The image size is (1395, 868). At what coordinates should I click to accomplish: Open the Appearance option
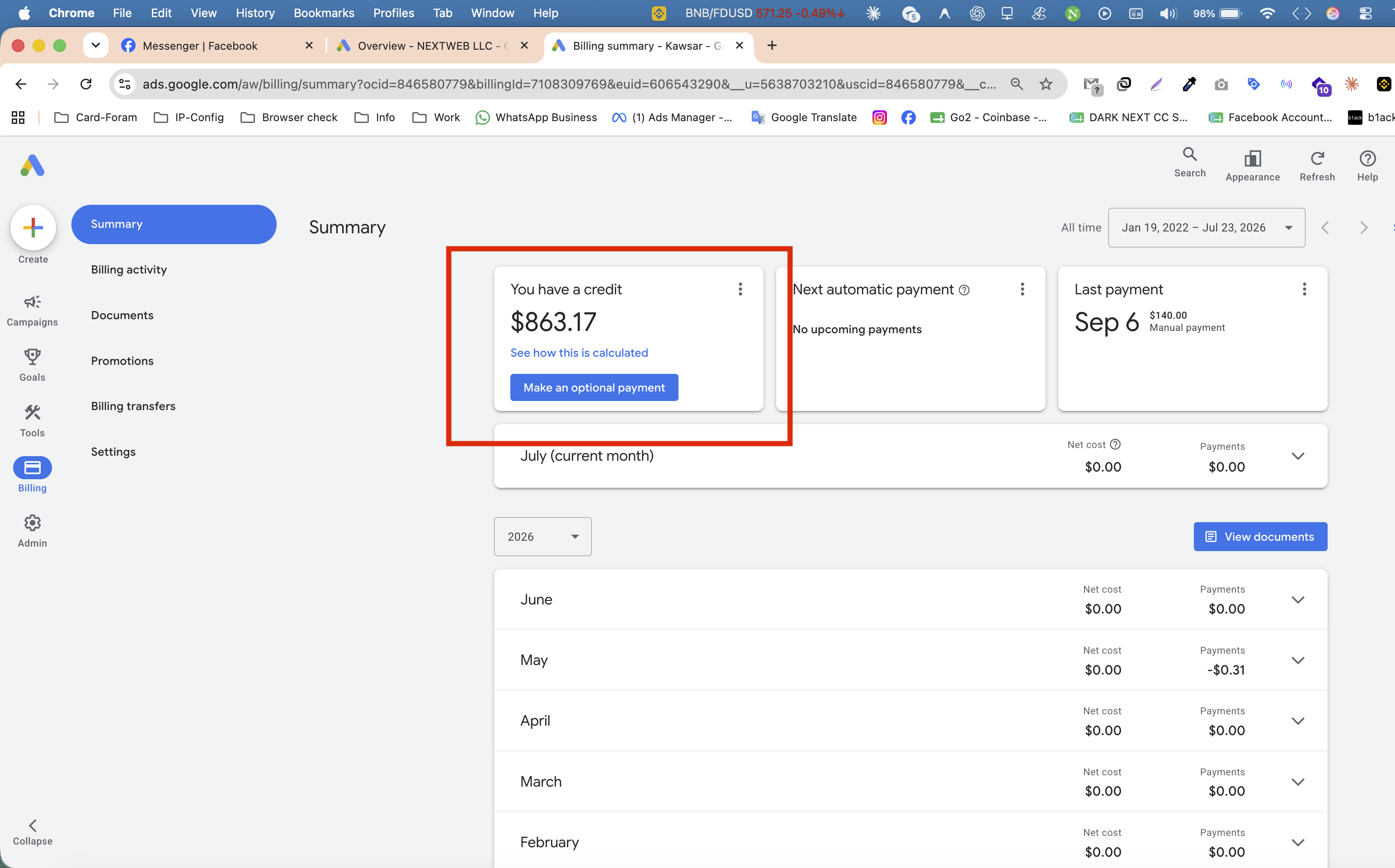[x=1252, y=165]
